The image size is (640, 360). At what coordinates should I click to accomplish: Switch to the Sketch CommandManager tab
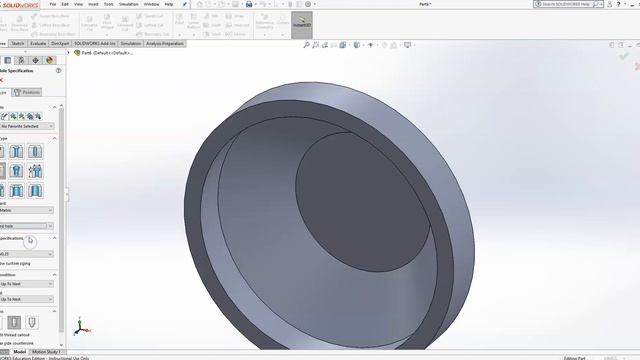[18, 43]
